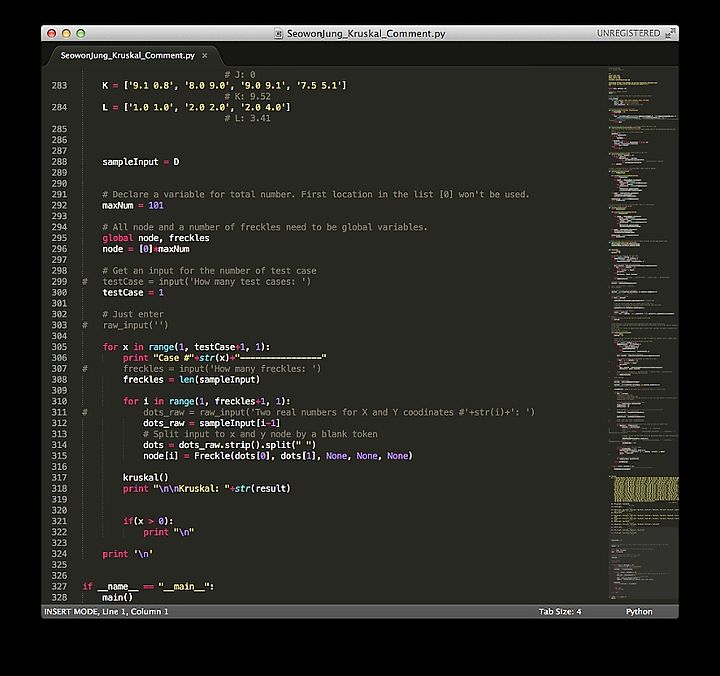720x676 pixels.
Task: Click the commented 'How many freckles' input line
Action: click(x=222, y=369)
